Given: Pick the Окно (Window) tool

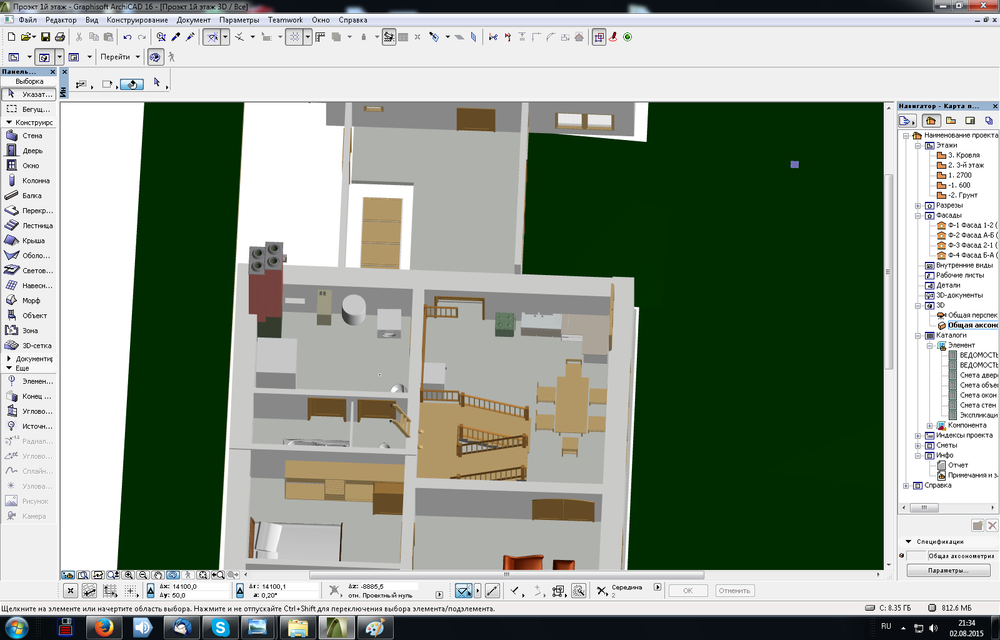Looking at the screenshot, I should (x=28, y=166).
